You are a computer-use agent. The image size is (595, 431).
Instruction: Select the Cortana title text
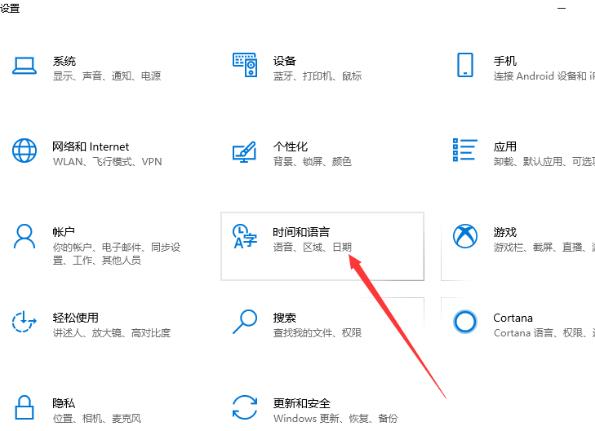[x=513, y=318]
